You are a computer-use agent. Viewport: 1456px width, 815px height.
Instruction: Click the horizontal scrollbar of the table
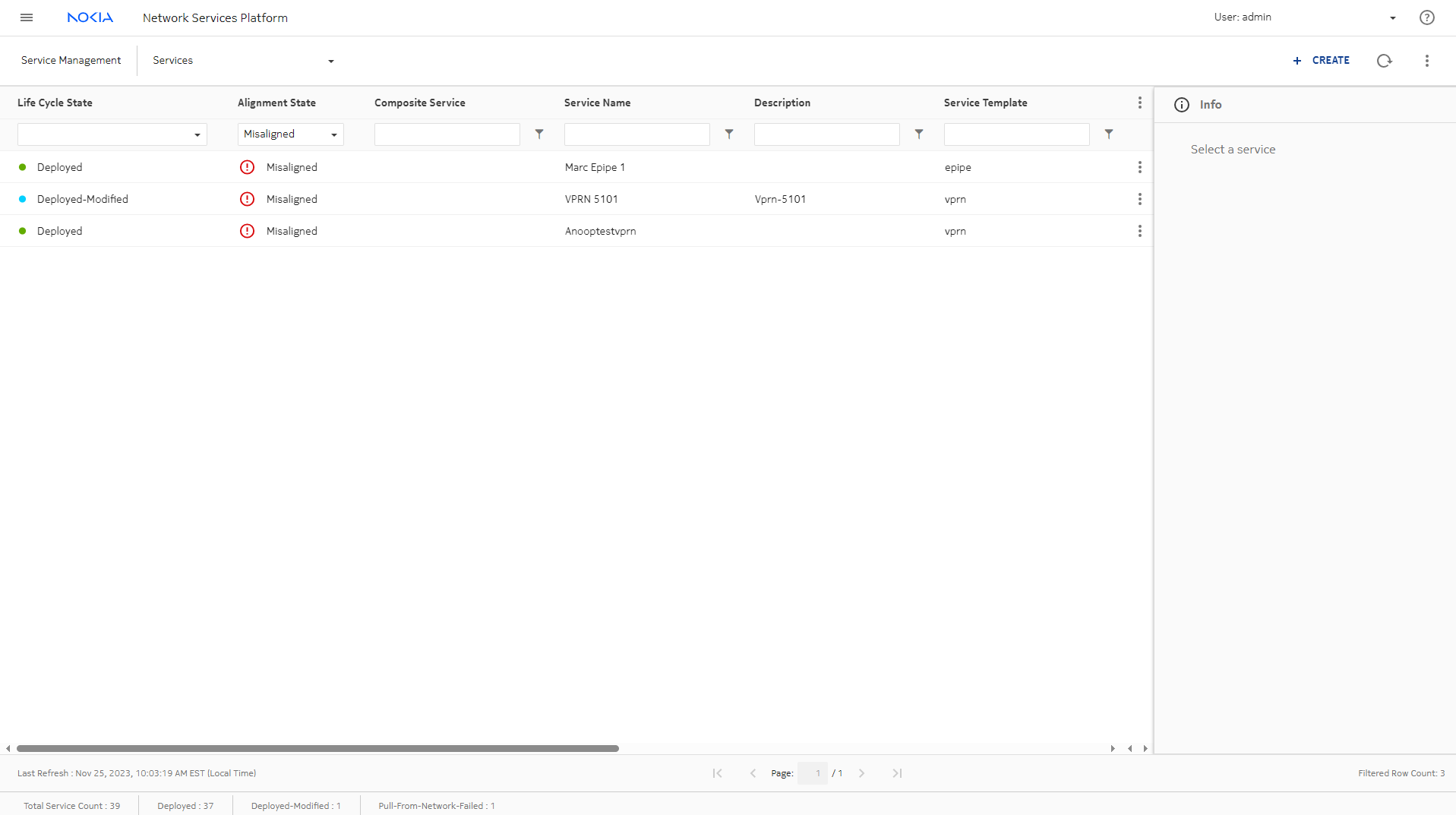(x=317, y=748)
